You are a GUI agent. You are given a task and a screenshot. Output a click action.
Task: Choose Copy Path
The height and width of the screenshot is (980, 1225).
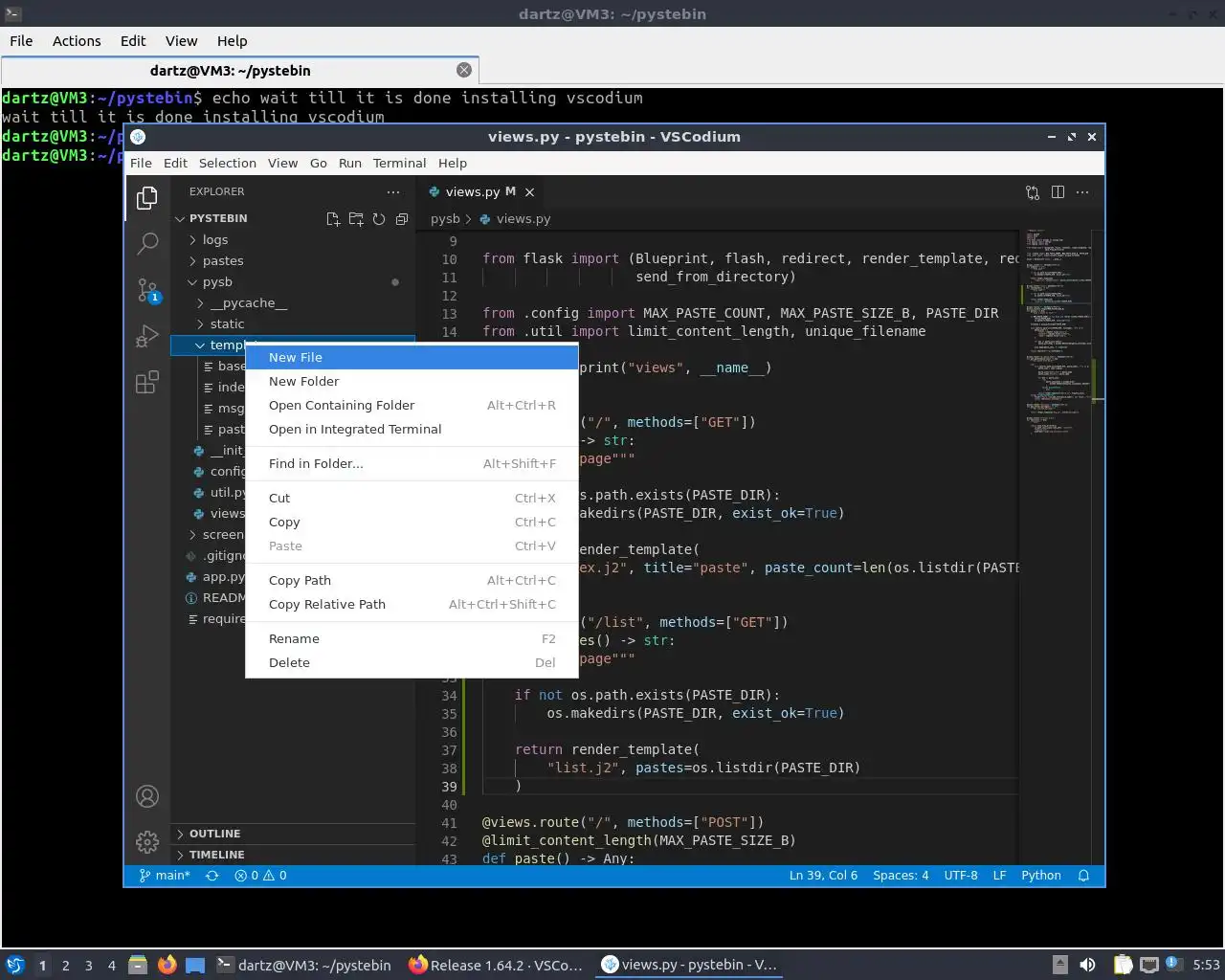click(412, 580)
